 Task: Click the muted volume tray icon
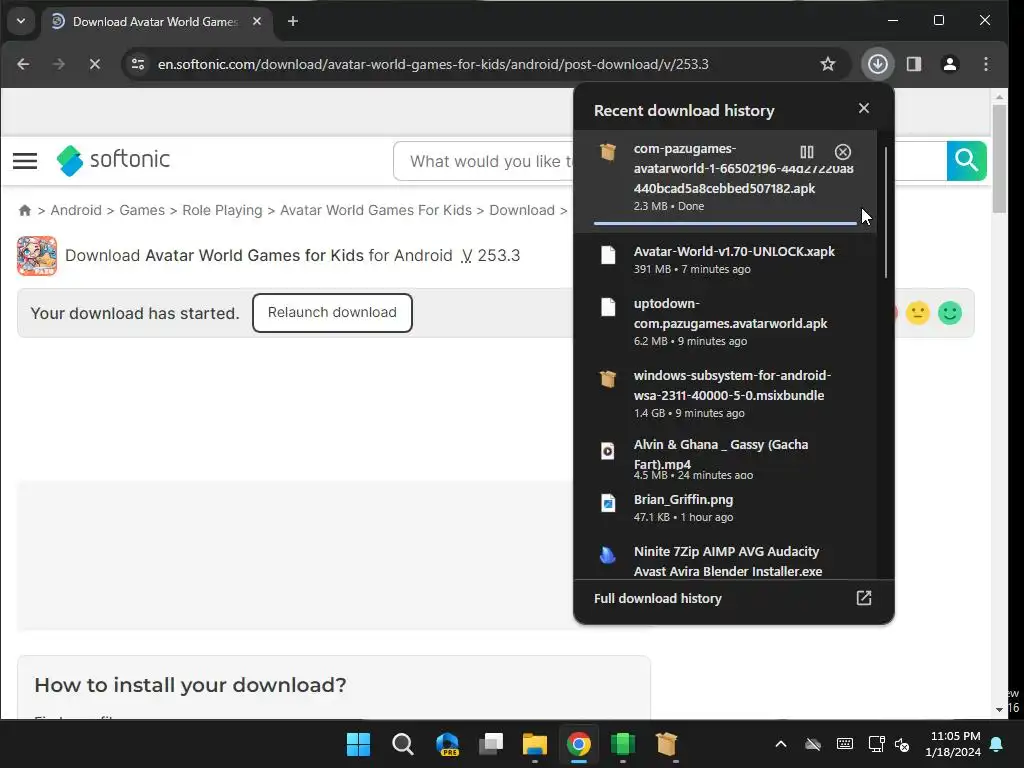pos(902,744)
